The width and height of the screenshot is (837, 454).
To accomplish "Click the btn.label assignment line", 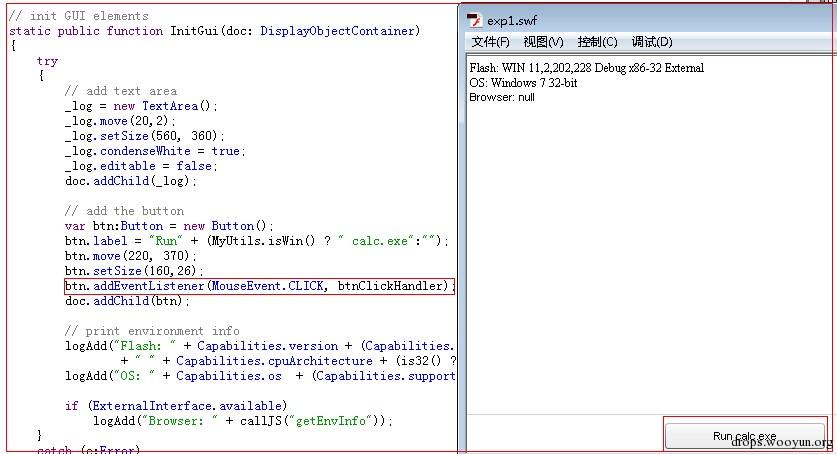I will (257, 241).
